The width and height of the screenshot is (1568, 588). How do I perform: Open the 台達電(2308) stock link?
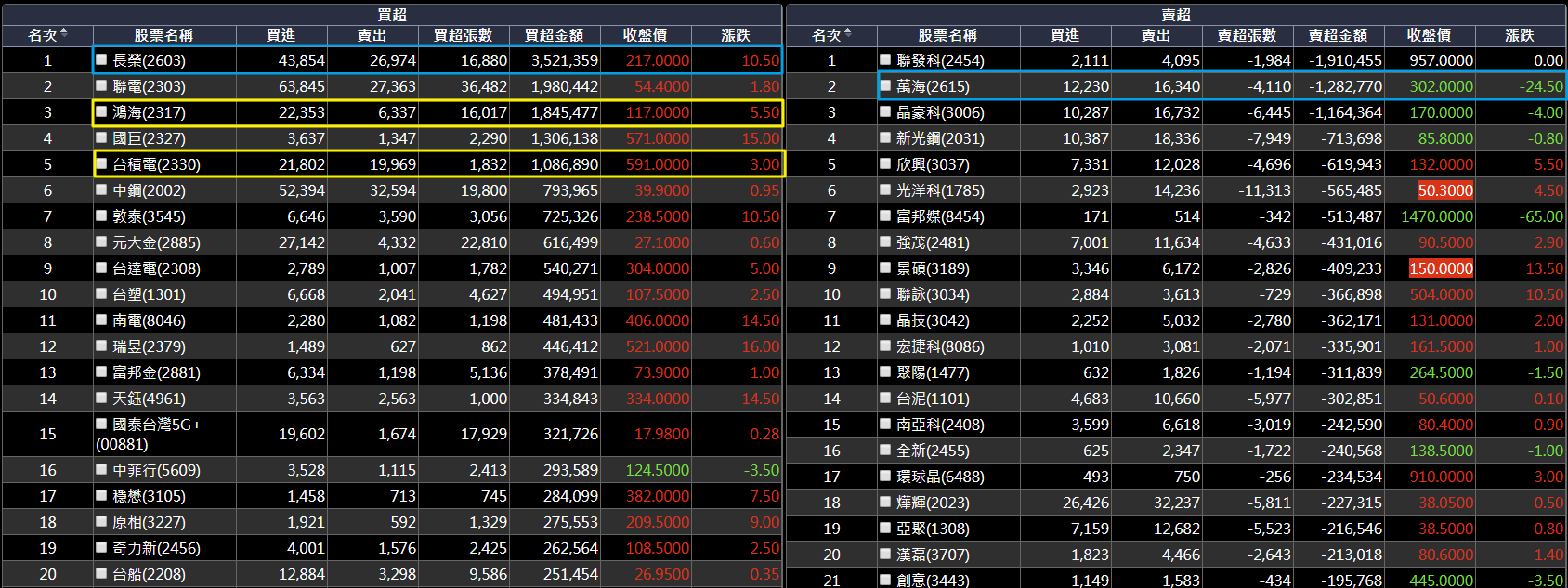point(156,268)
